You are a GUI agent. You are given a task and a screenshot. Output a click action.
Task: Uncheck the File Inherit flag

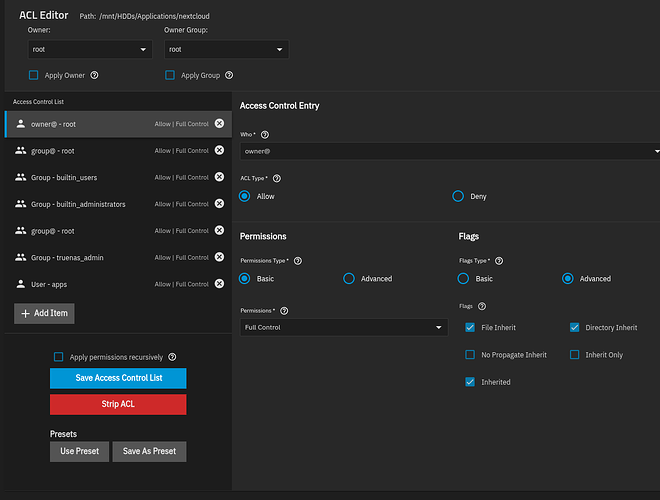(x=470, y=327)
